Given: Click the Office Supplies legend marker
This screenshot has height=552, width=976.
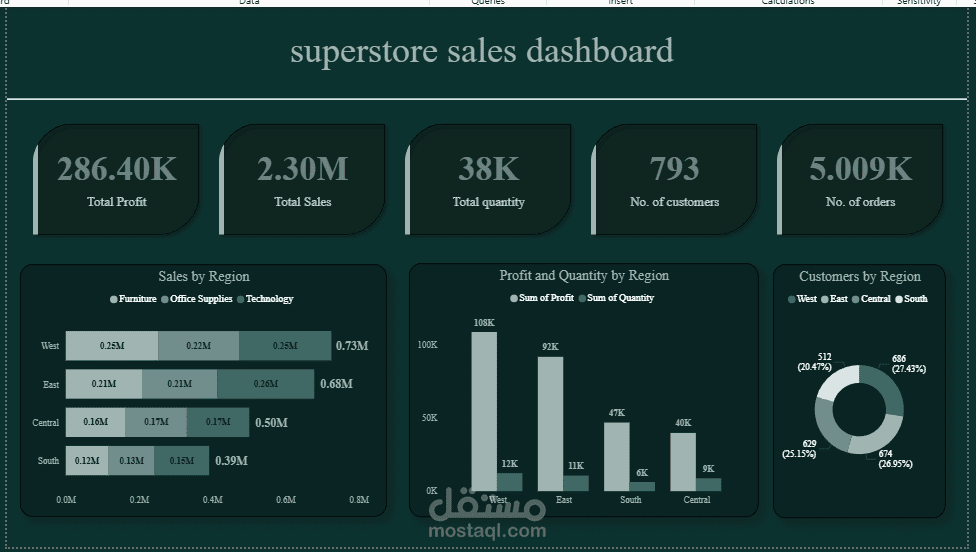Looking at the screenshot, I should [165, 299].
